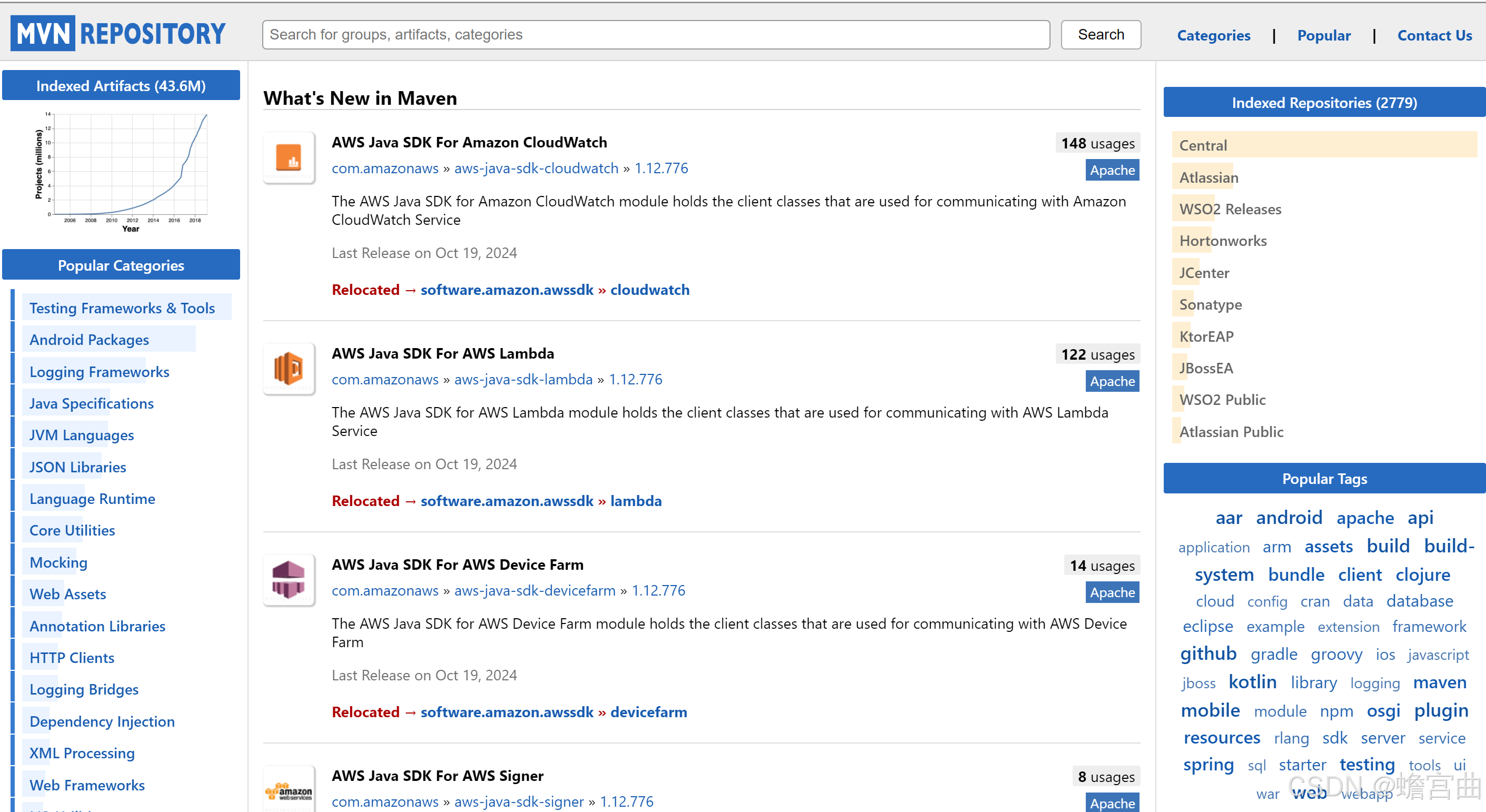Open aws-java-sdk-lambda artifact link
The image size is (1486, 812).
523,379
